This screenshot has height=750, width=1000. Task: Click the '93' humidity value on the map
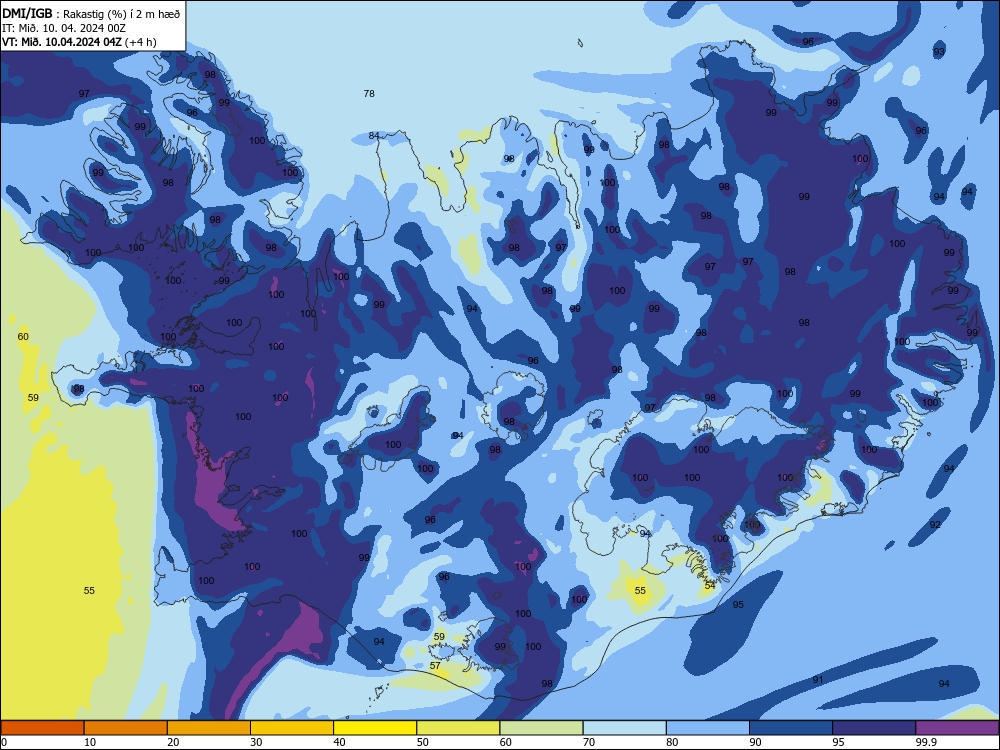click(x=939, y=52)
